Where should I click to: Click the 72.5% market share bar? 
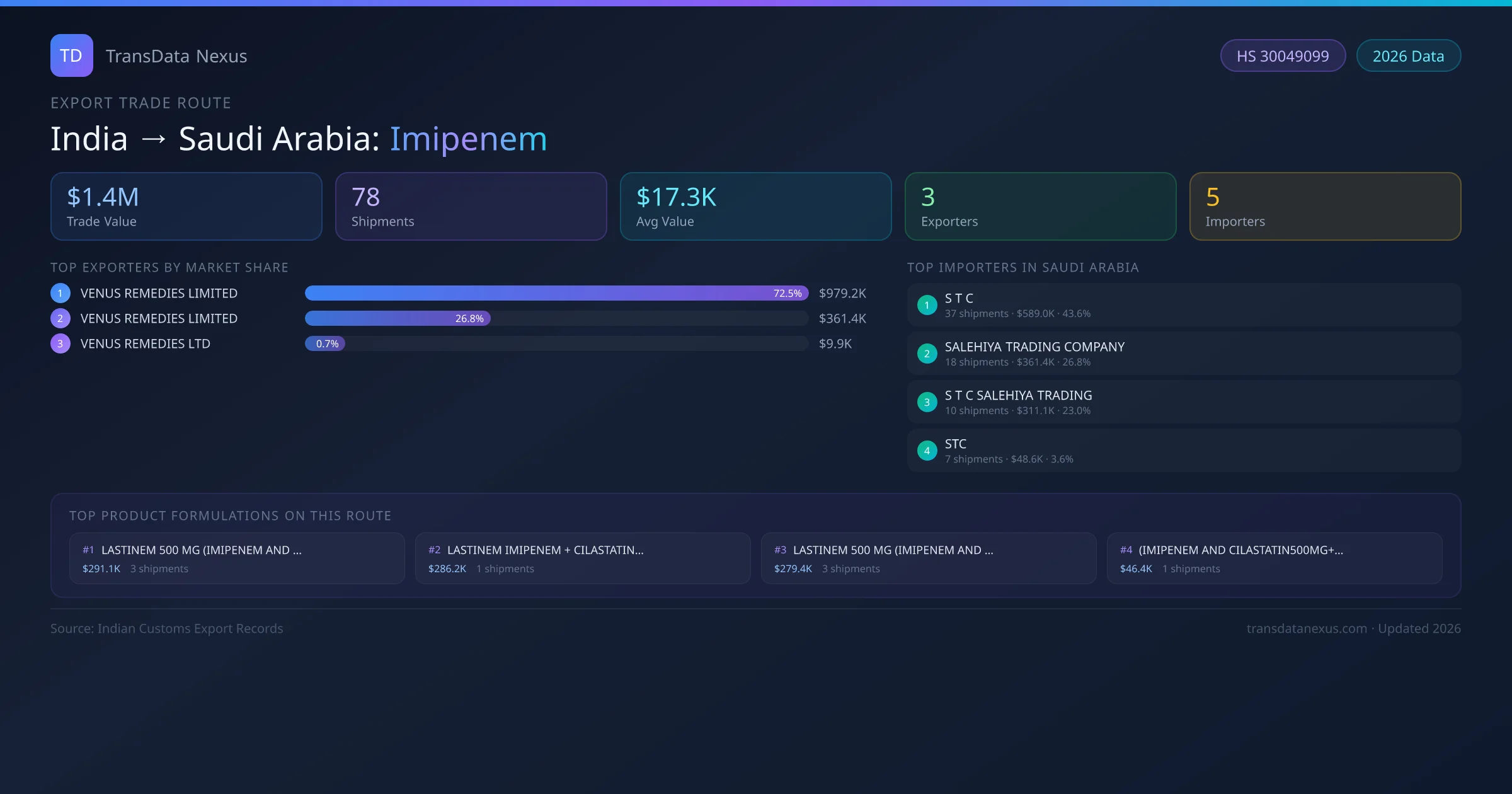point(556,293)
